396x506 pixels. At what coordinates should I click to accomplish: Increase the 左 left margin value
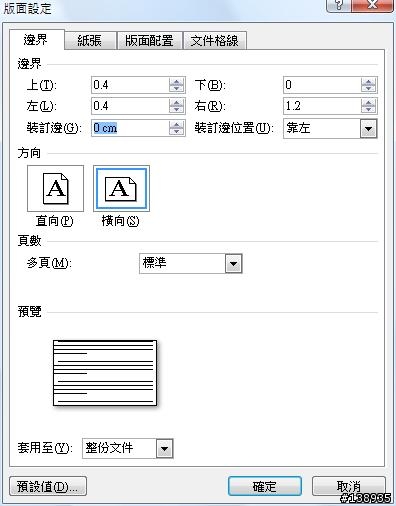(x=177, y=102)
